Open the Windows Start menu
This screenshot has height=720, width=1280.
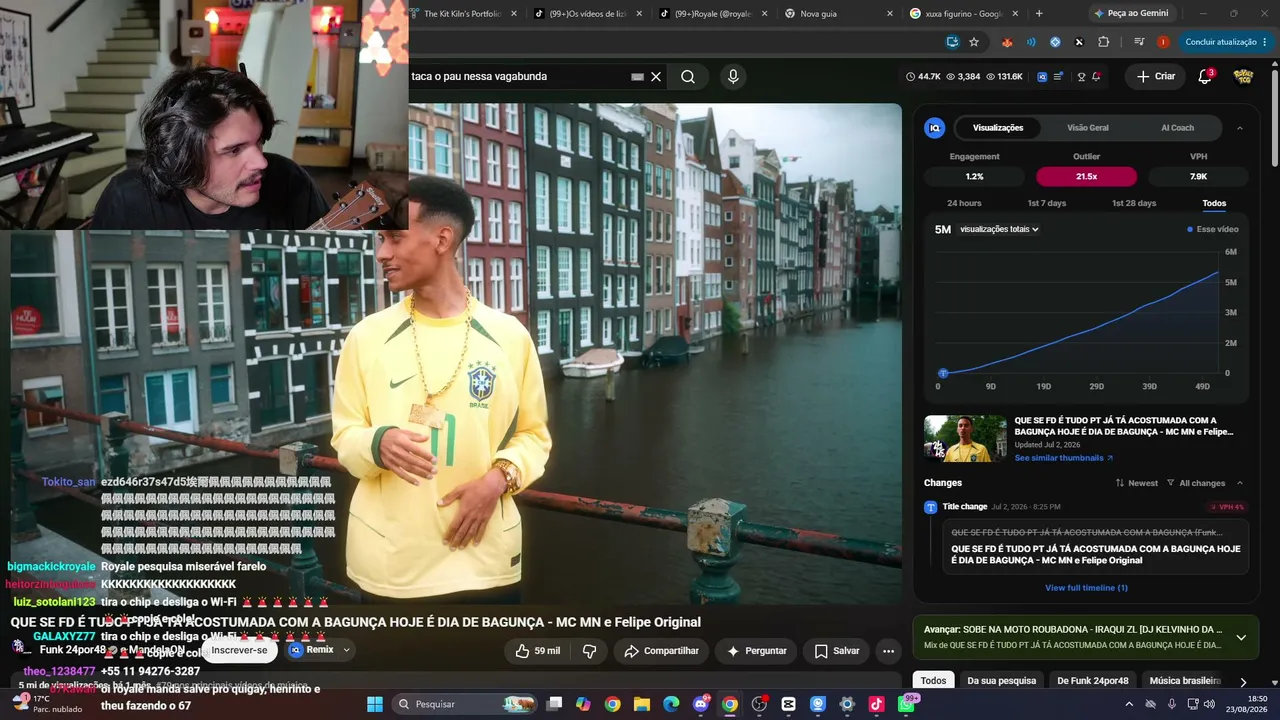375,704
